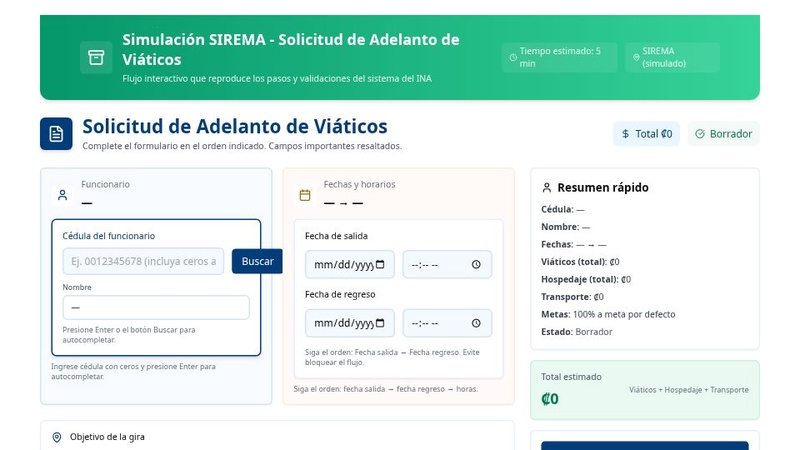Open the calendar picker for Fecha de salida
The height and width of the screenshot is (450, 800).
pyautogui.click(x=380, y=264)
